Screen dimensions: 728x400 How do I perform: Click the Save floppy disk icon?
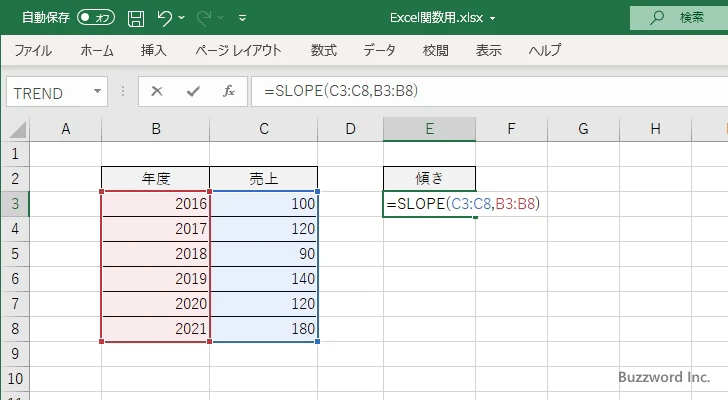click(136, 18)
